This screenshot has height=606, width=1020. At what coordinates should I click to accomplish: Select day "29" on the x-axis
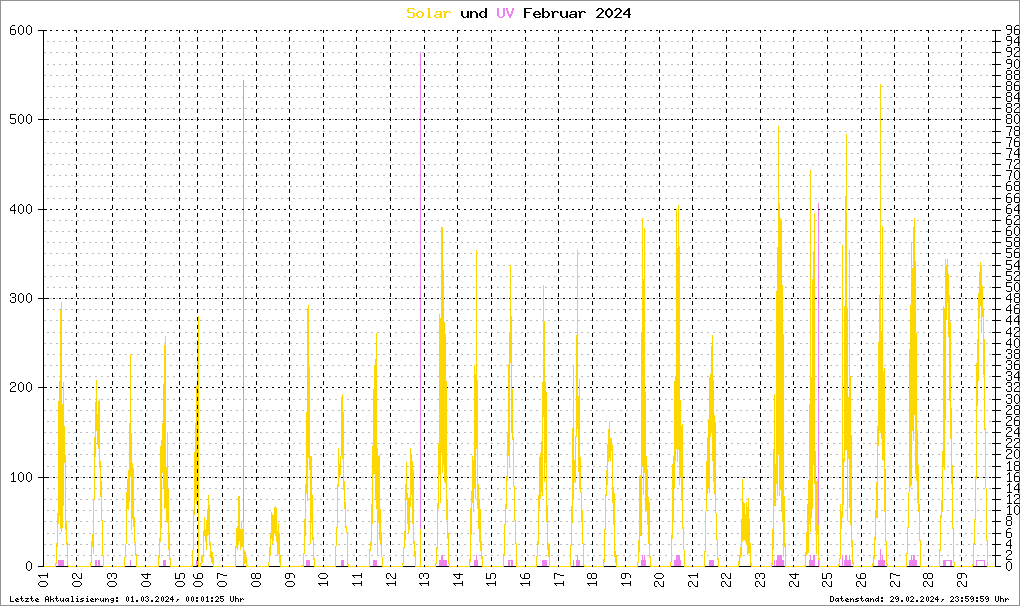pos(961,579)
